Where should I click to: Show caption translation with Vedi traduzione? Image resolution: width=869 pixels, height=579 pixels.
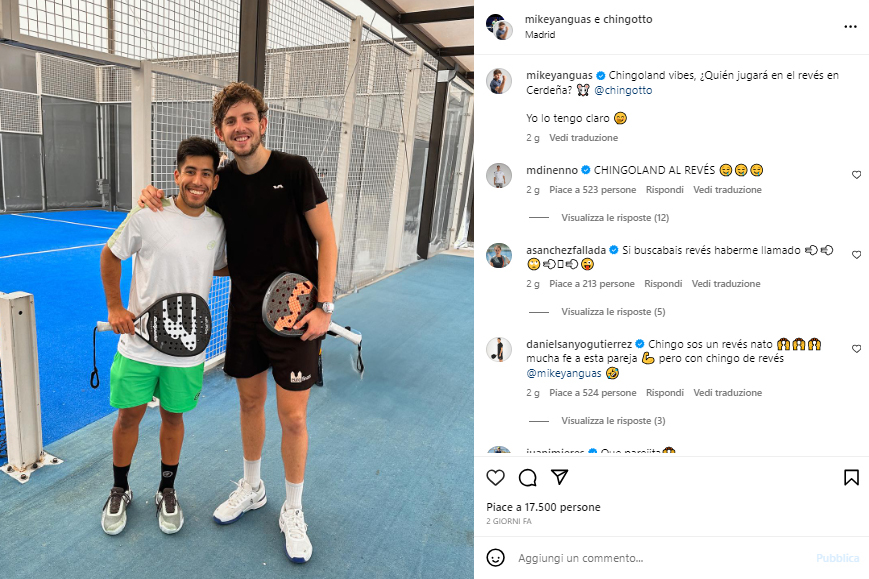point(583,137)
